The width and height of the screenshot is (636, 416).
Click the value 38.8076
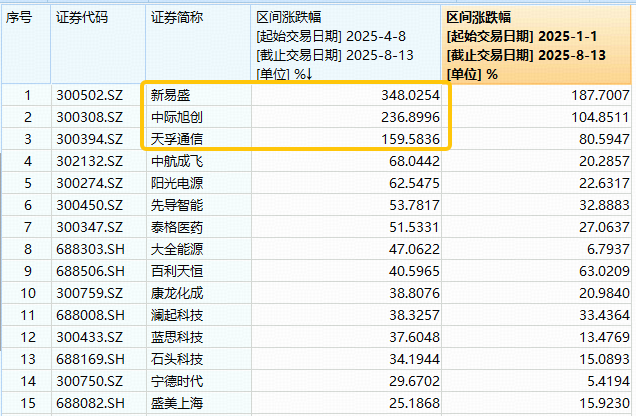tap(414, 293)
